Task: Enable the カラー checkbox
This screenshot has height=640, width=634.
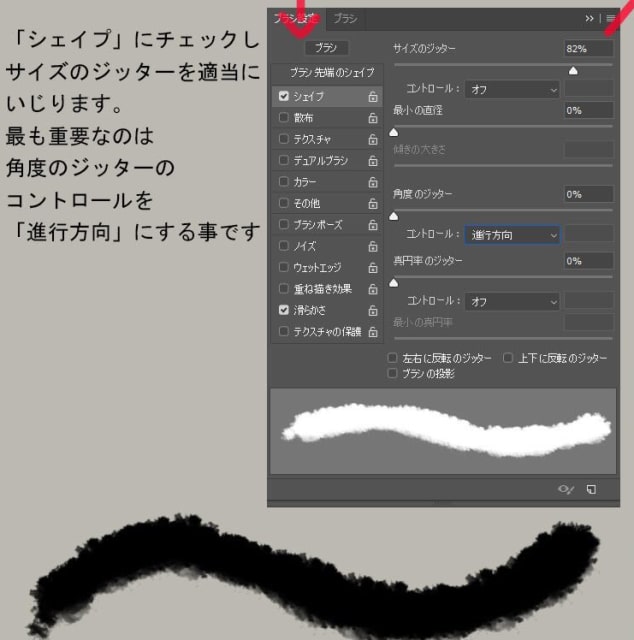Action: 284,182
